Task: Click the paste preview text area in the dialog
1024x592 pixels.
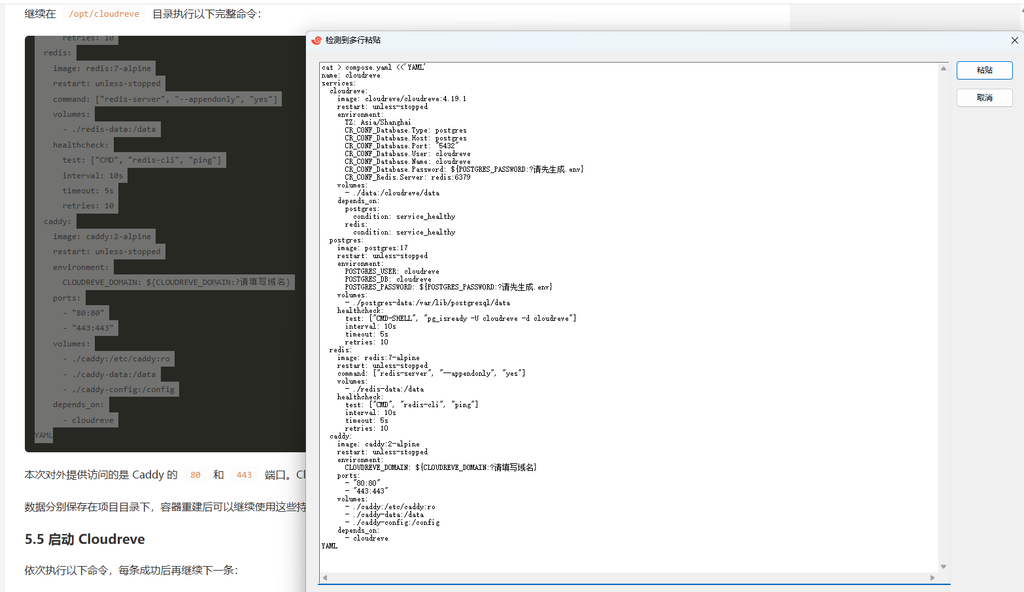Action: 629,318
